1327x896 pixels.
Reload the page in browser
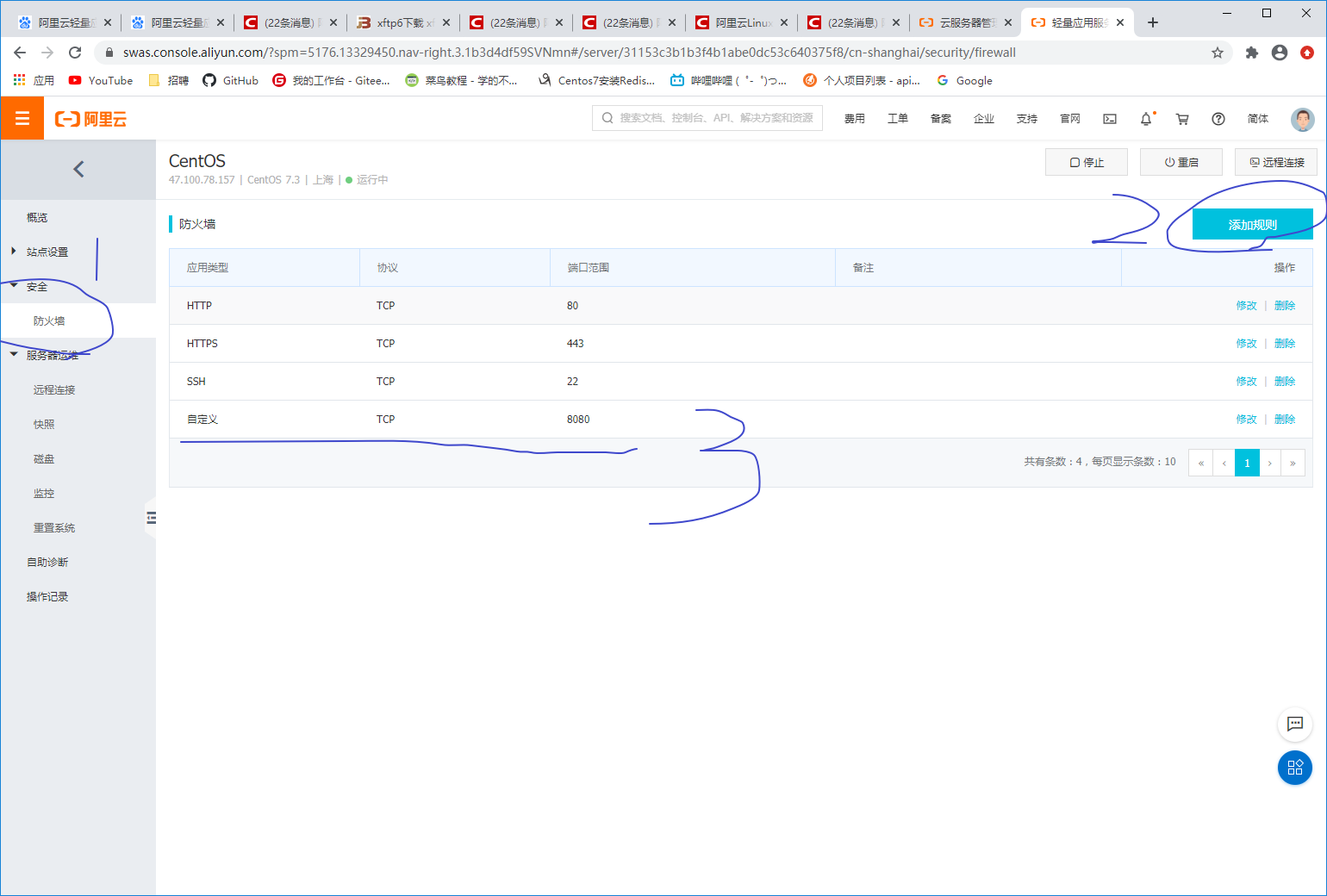point(75,53)
